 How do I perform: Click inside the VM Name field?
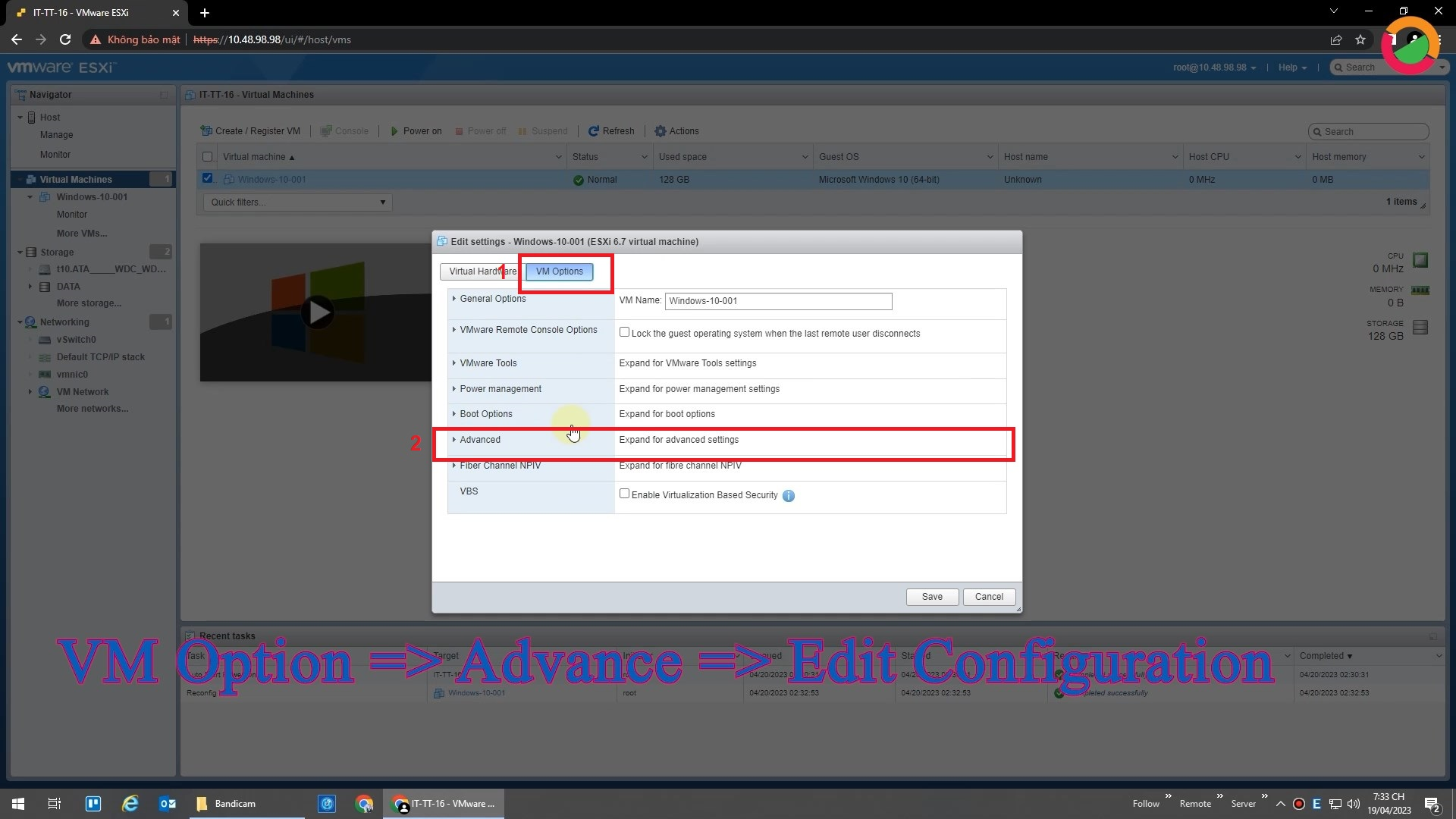778,301
